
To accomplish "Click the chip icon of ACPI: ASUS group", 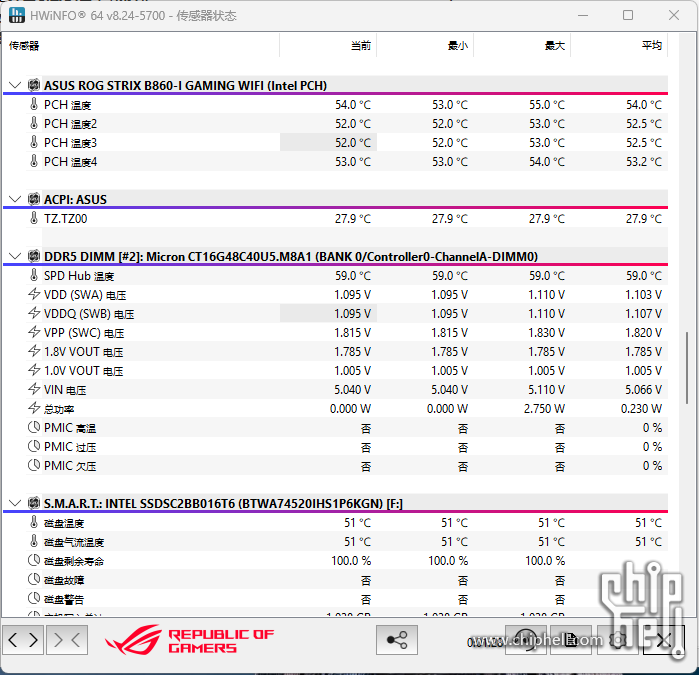I will pos(34,199).
